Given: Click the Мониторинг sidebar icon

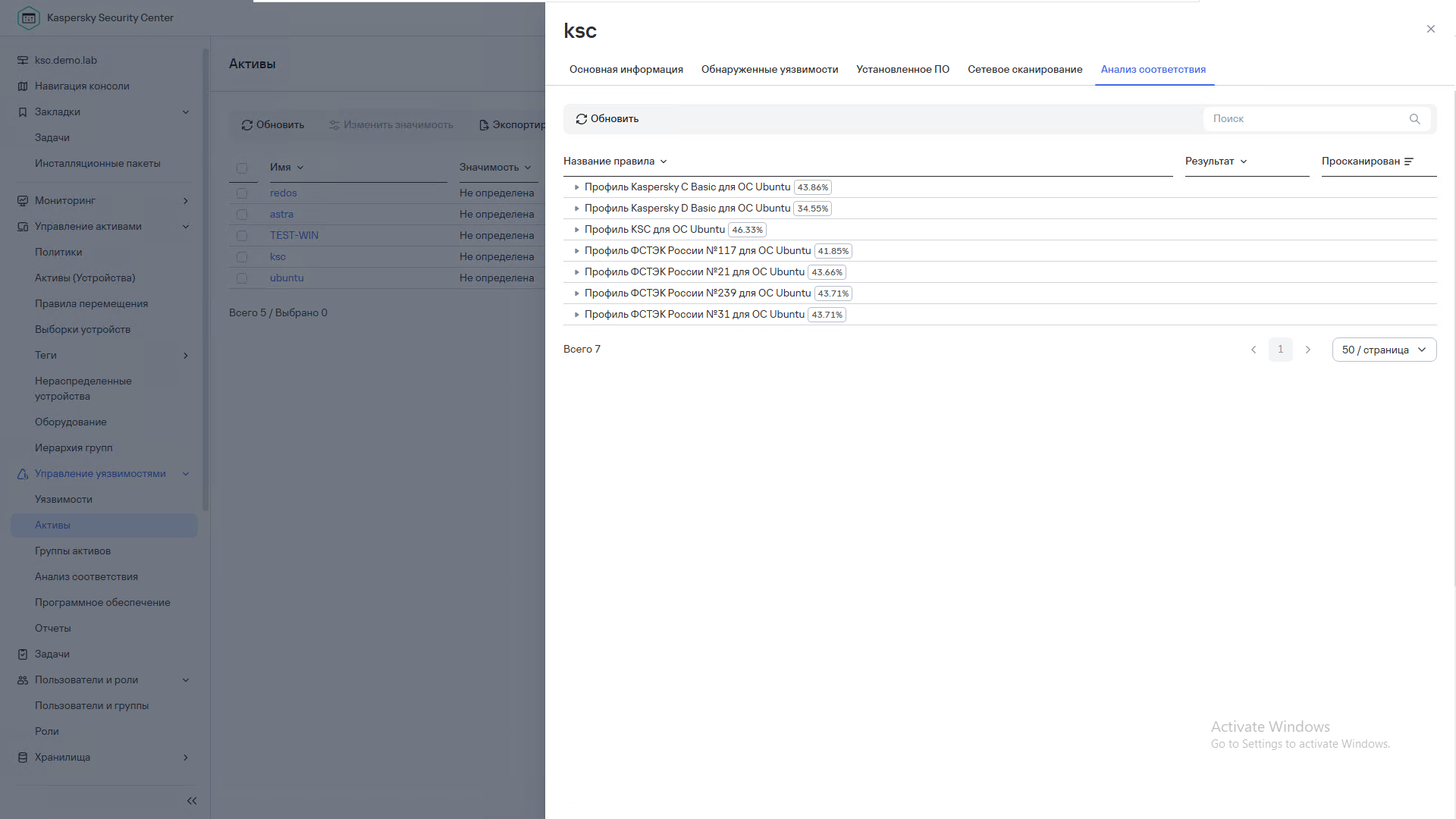Looking at the screenshot, I should (23, 201).
